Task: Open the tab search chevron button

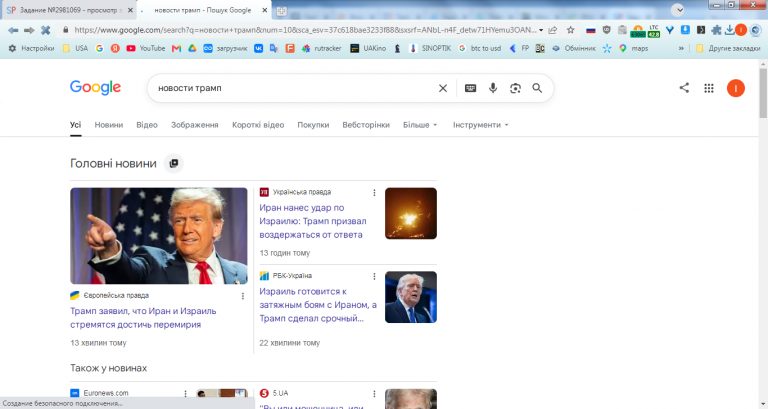Action: tap(677, 10)
